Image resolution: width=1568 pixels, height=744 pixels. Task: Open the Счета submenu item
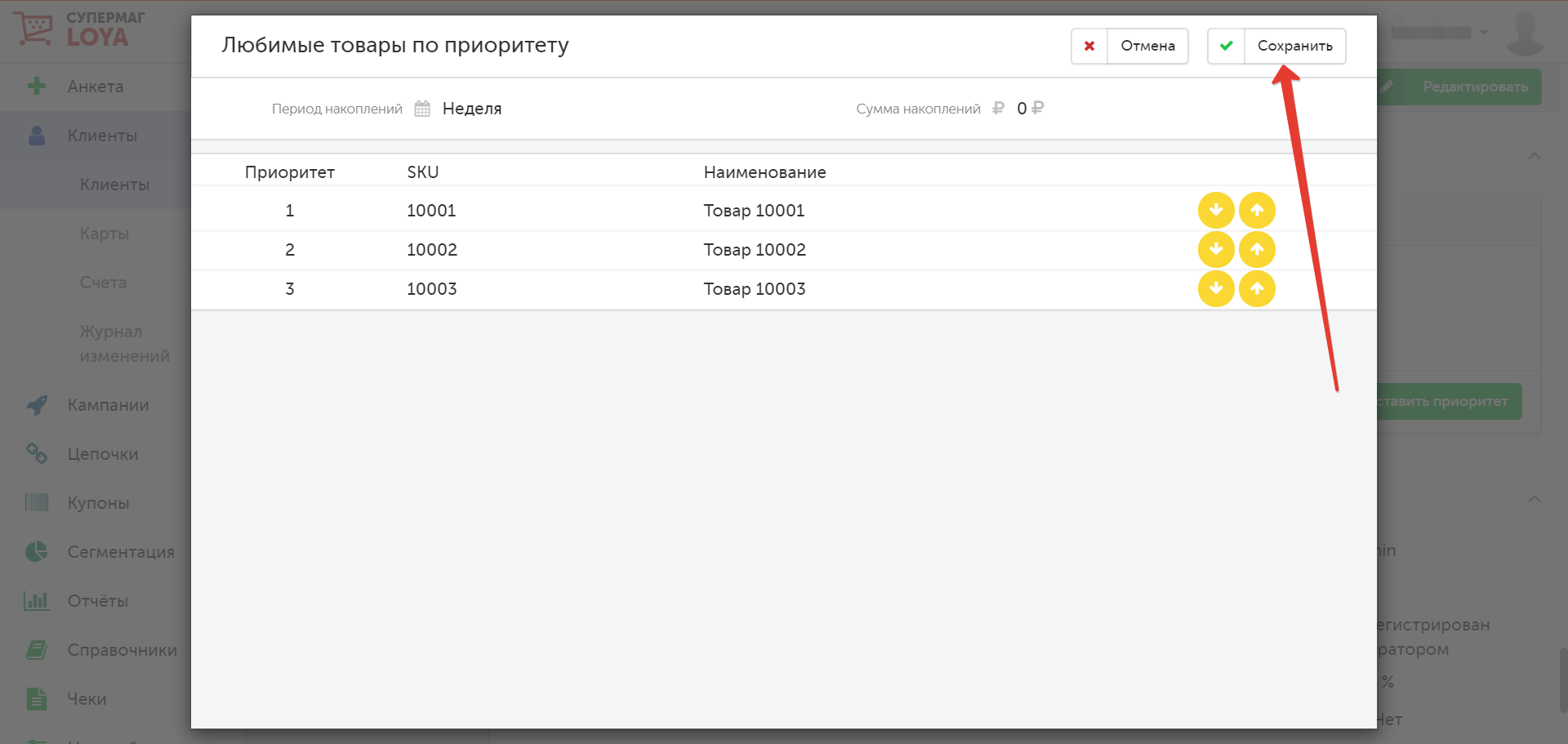[x=103, y=283]
